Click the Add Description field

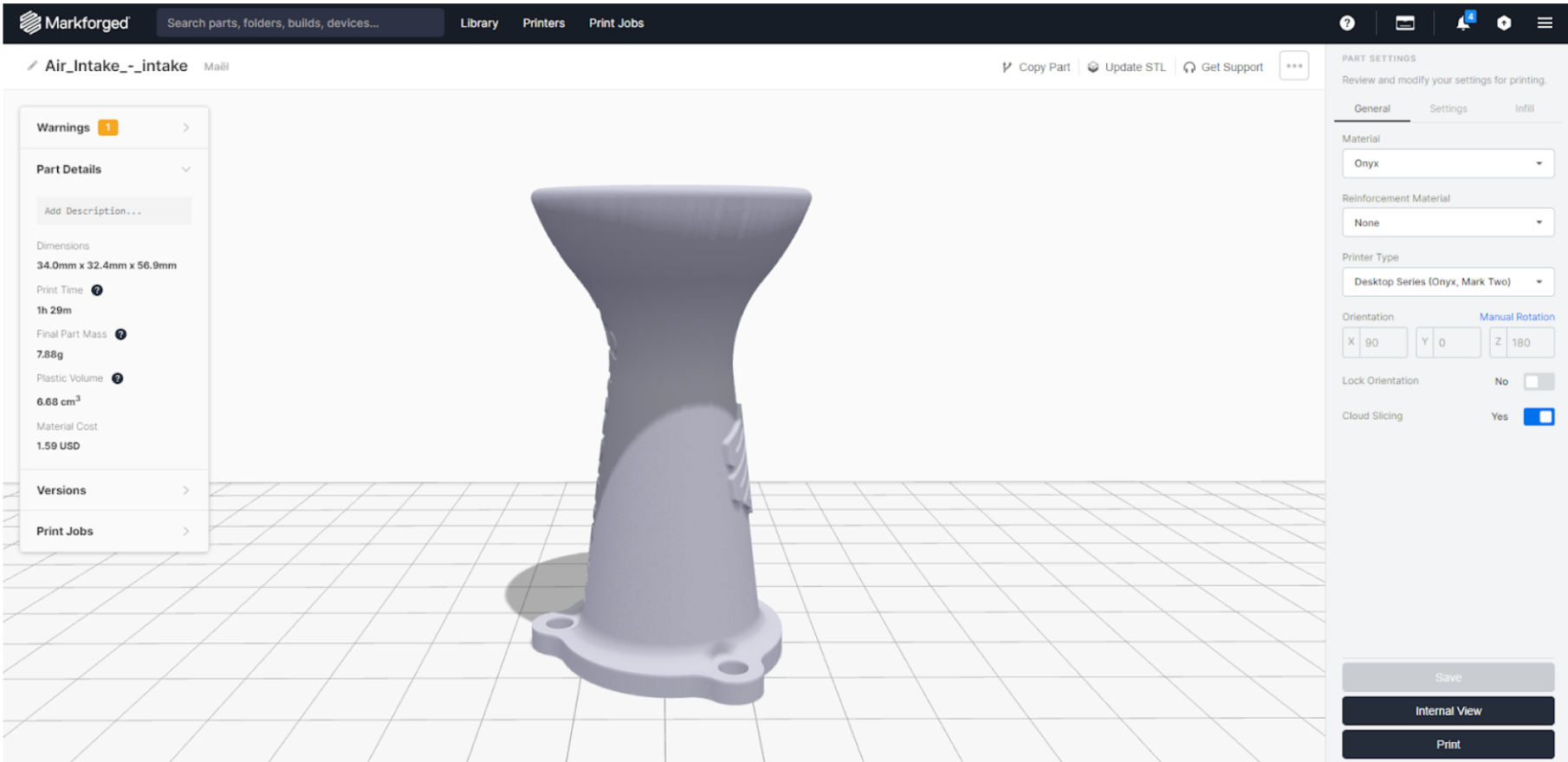(x=113, y=211)
